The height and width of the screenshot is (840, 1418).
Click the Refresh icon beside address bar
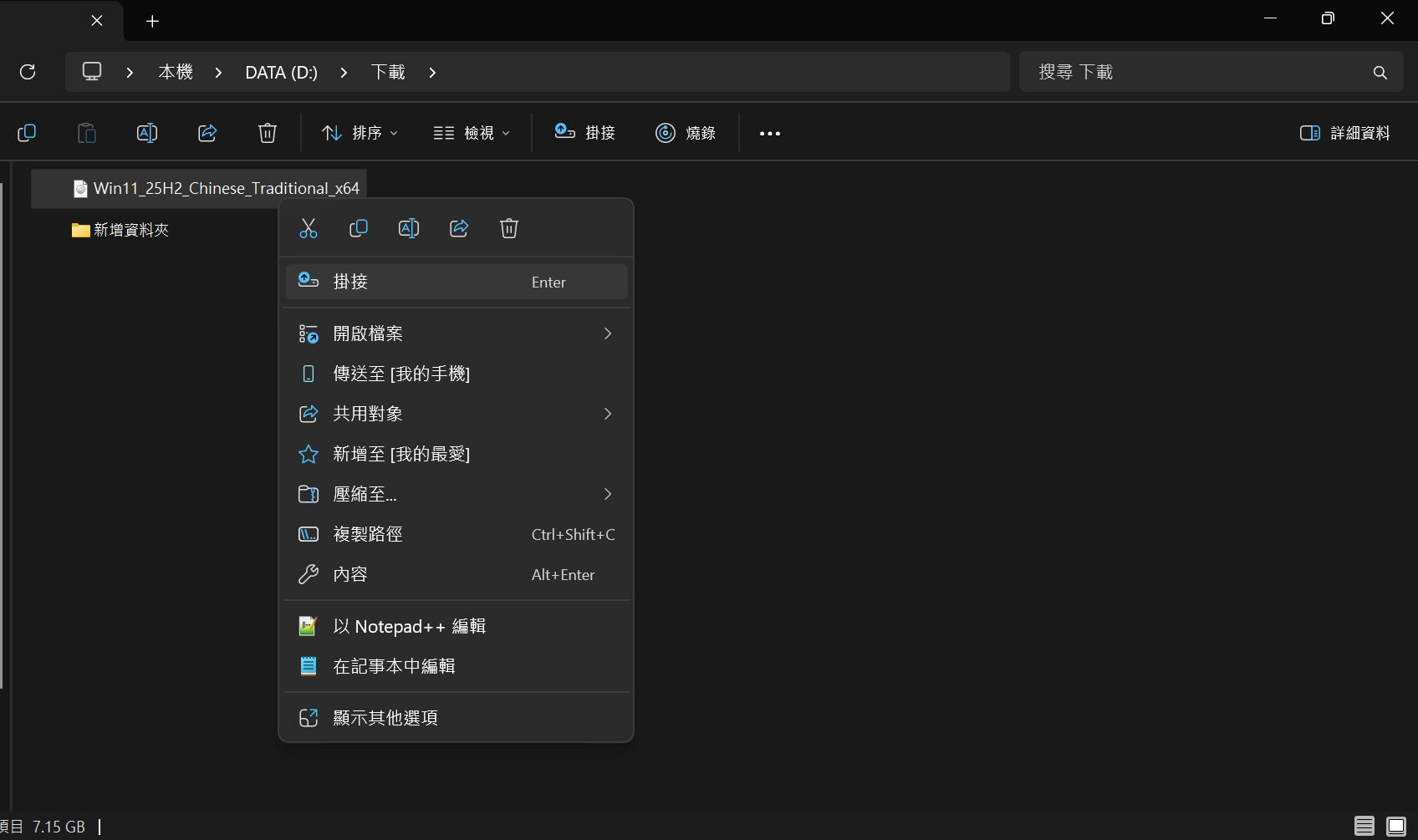pos(28,72)
